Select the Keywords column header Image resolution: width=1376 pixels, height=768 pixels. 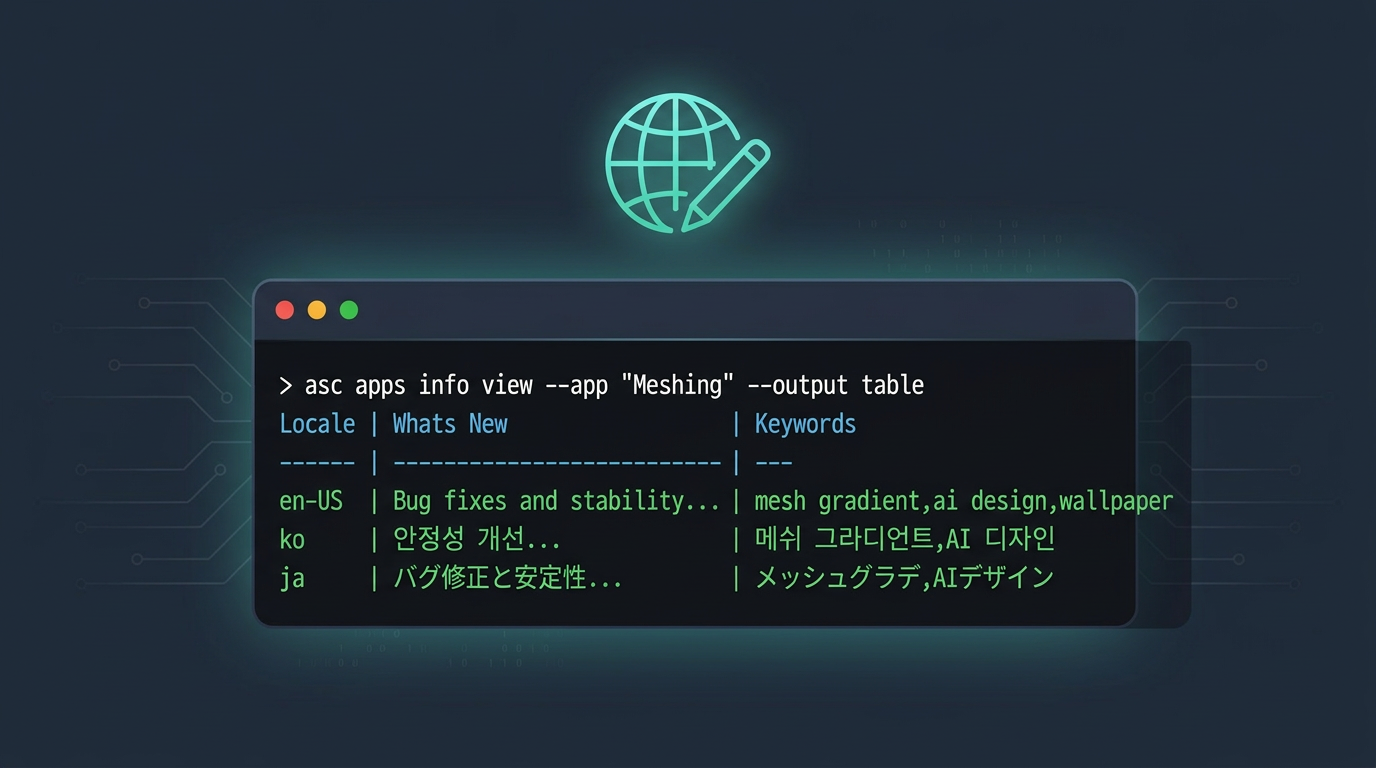click(806, 424)
